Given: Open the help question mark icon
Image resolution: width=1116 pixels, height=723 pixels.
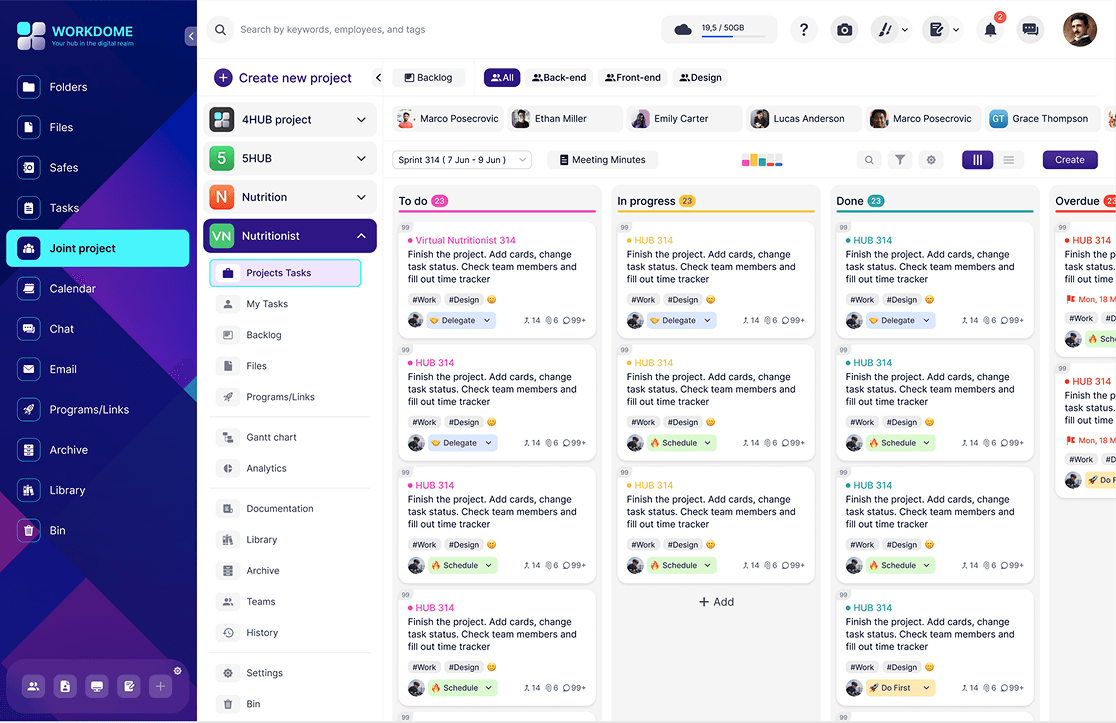Looking at the screenshot, I should (804, 30).
